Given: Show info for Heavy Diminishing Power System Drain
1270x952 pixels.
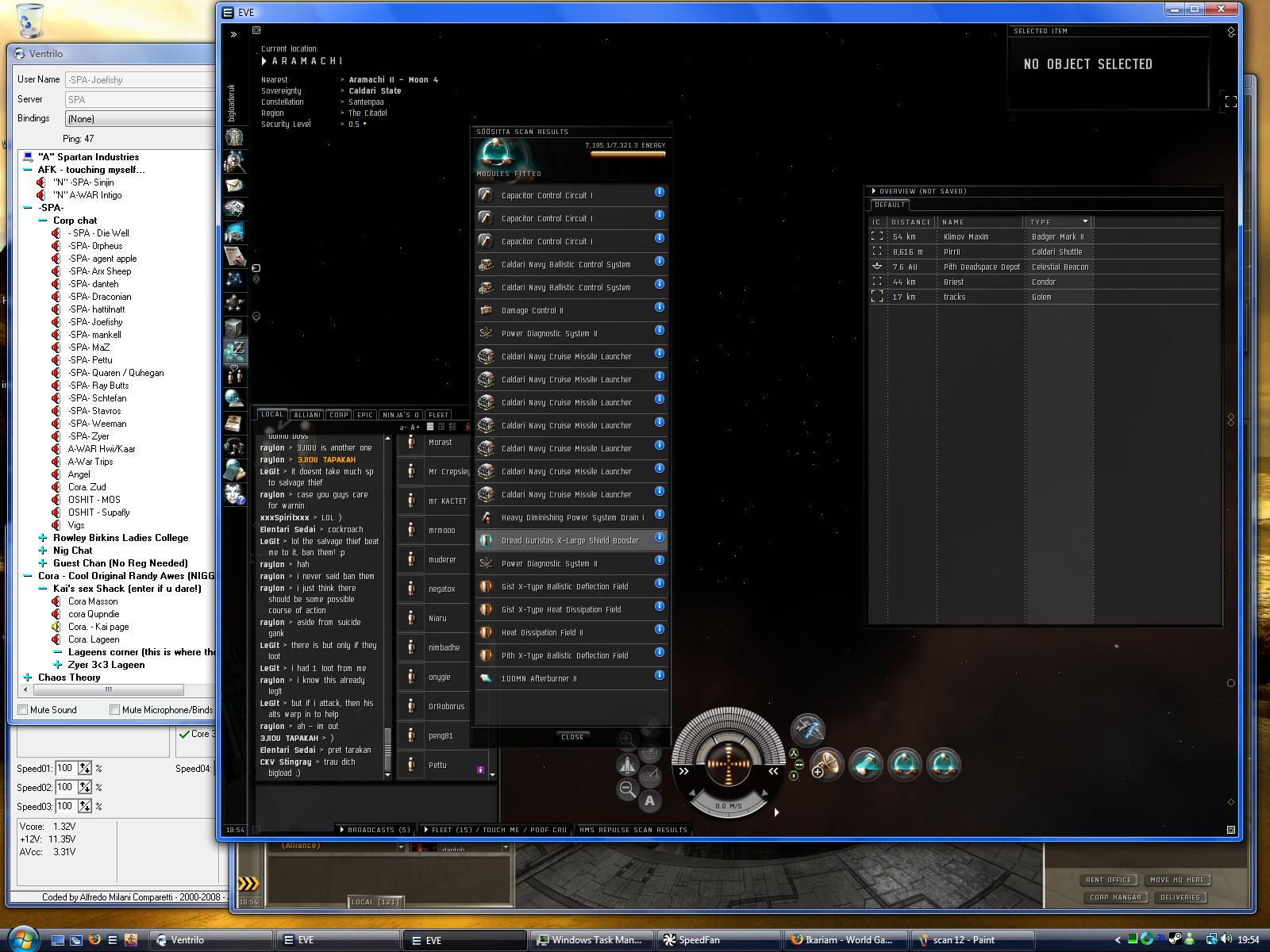Looking at the screenshot, I should 659,514.
